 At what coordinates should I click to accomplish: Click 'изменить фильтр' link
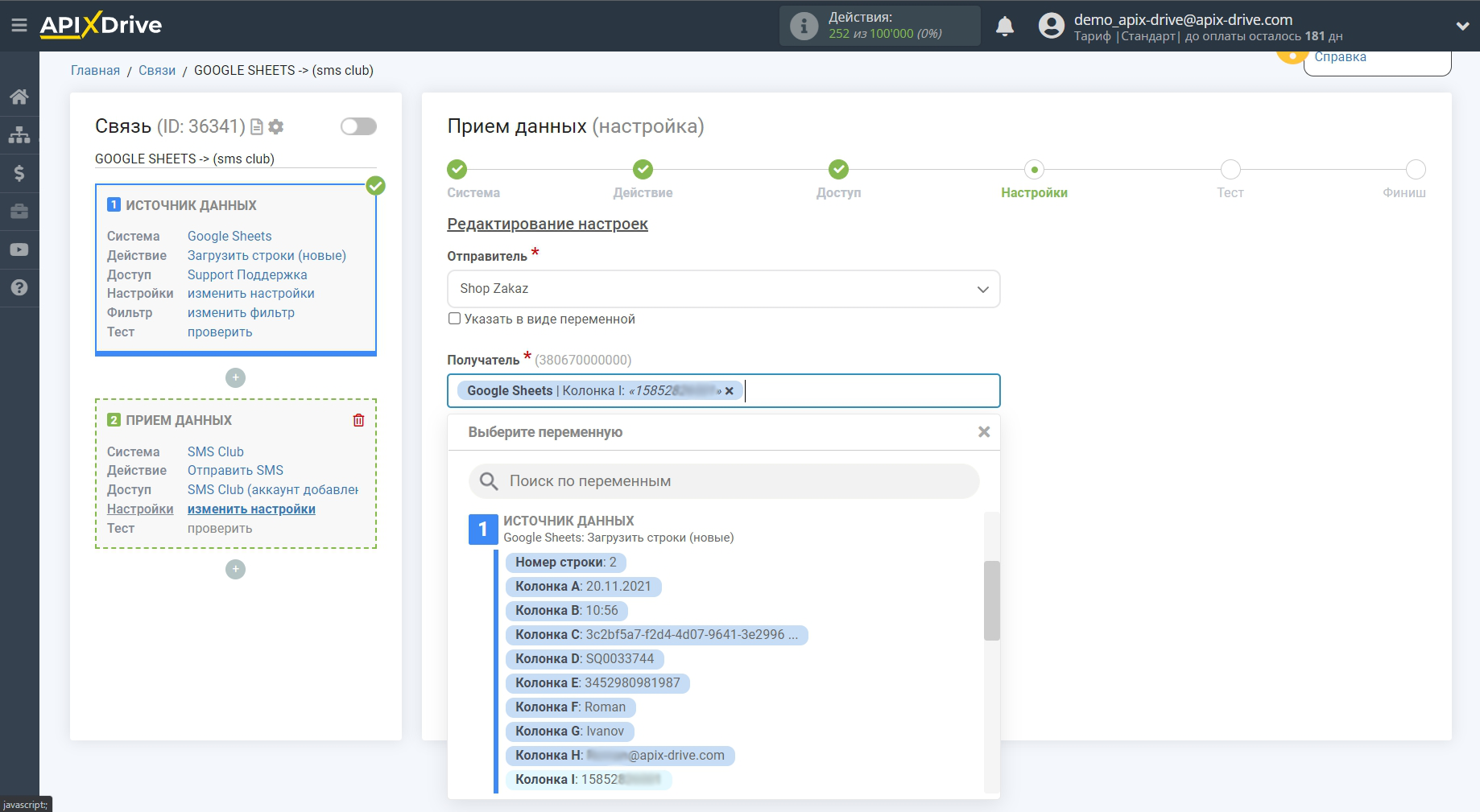241,313
